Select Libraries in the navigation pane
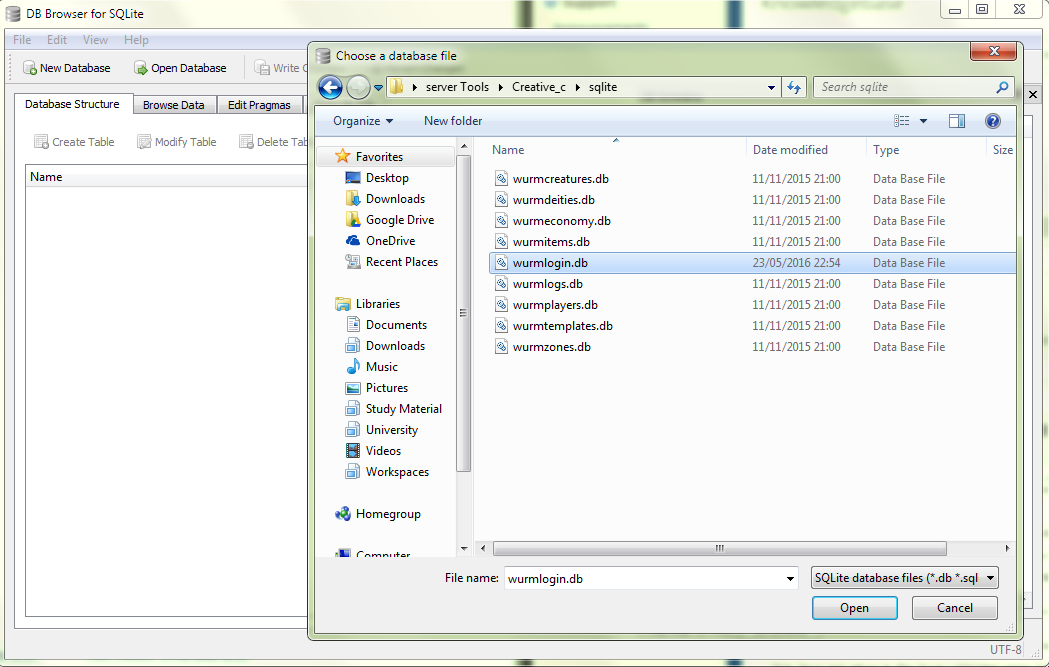 click(377, 304)
